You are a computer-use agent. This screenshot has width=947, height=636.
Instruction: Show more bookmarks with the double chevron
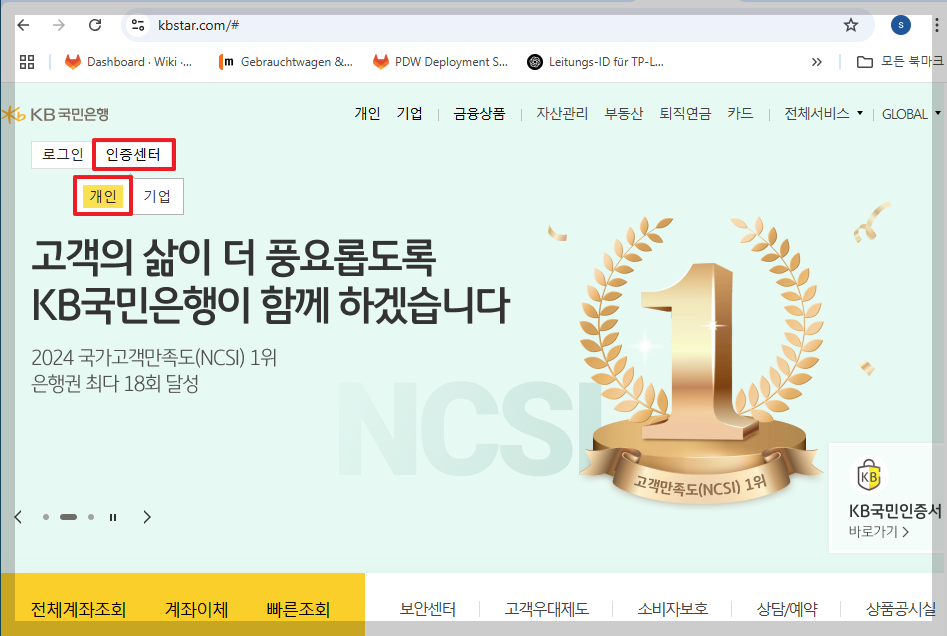tap(817, 62)
